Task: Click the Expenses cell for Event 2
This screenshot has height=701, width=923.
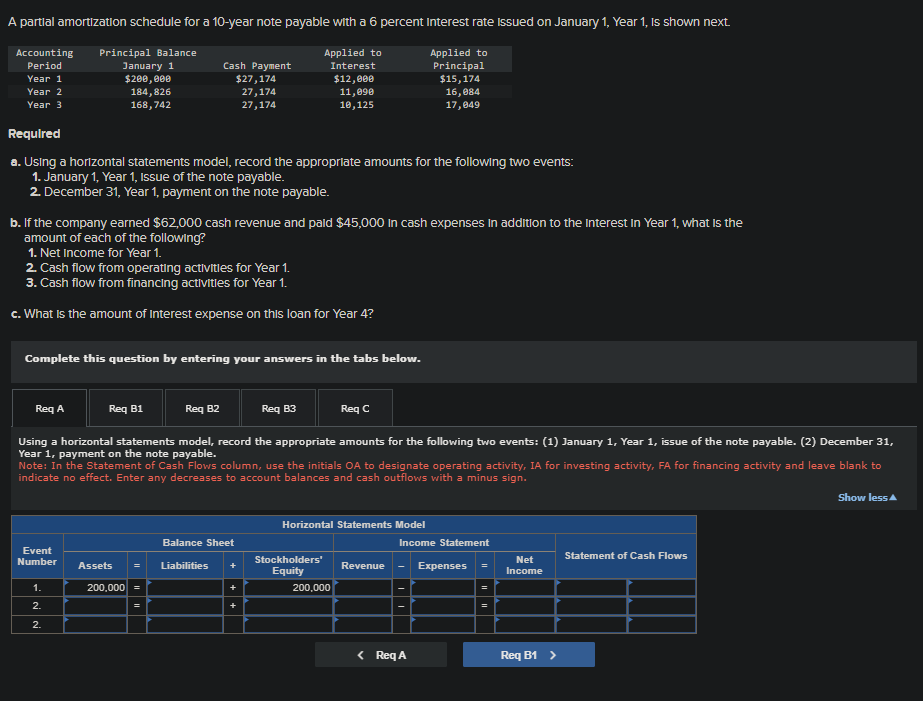Action: click(x=441, y=606)
